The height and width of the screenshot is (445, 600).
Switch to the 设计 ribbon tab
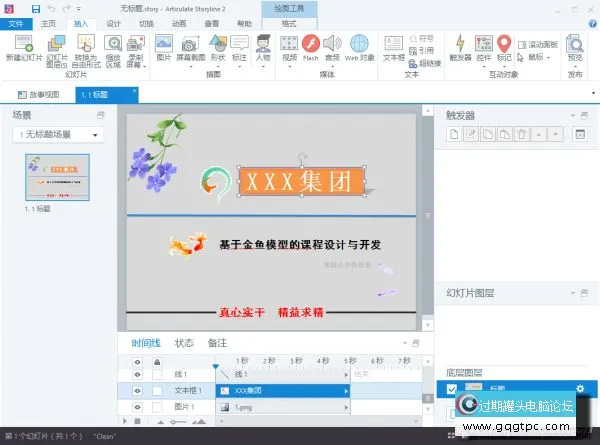coord(114,23)
